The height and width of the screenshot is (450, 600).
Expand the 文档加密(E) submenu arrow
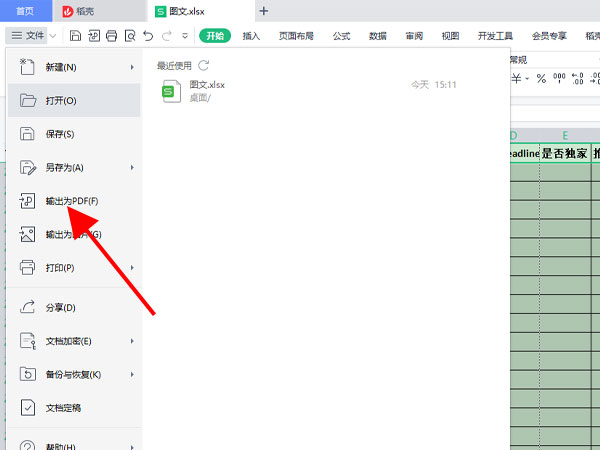coord(132,341)
